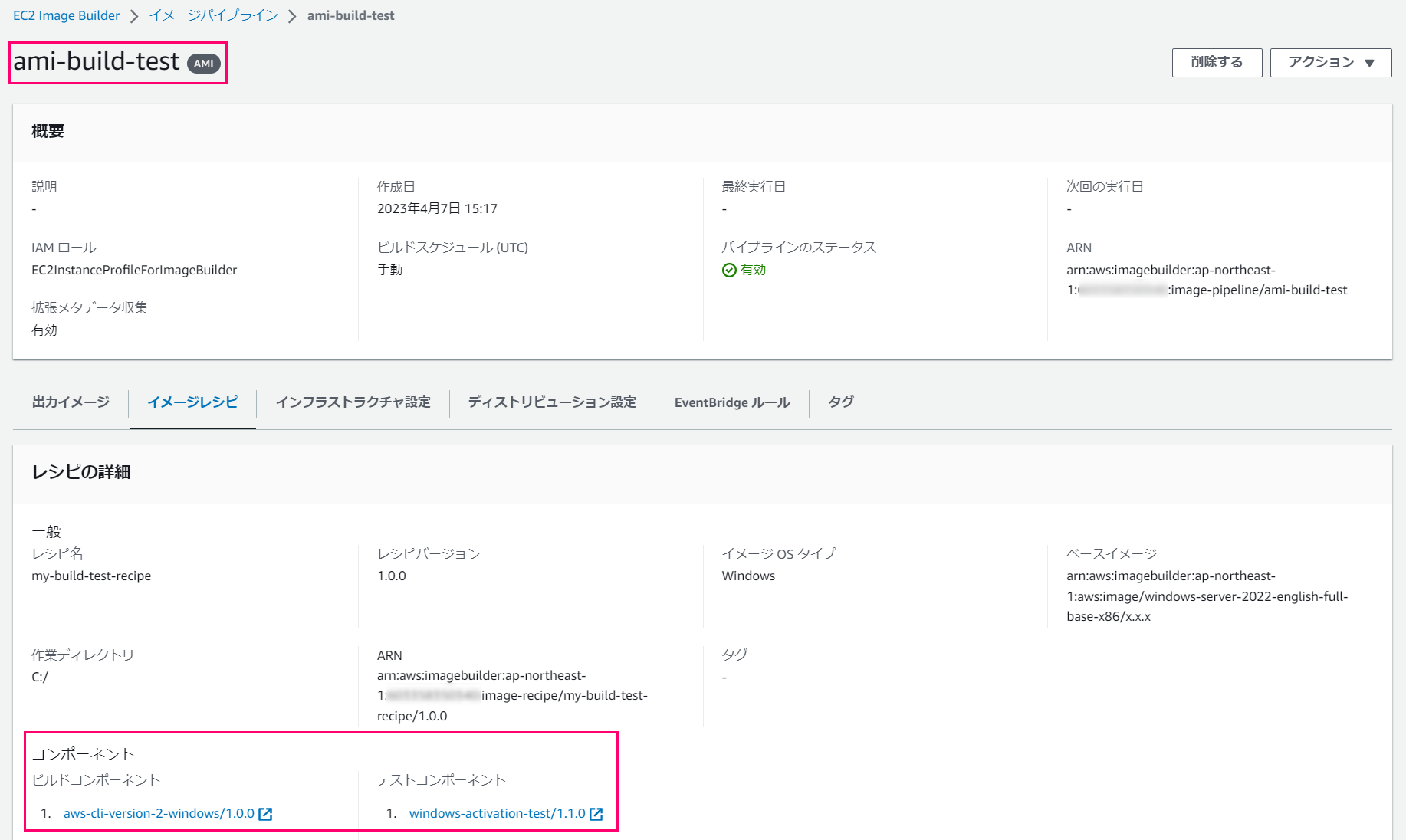Click the コンポーネント section label
Image resolution: width=1406 pixels, height=840 pixels.
(x=83, y=754)
